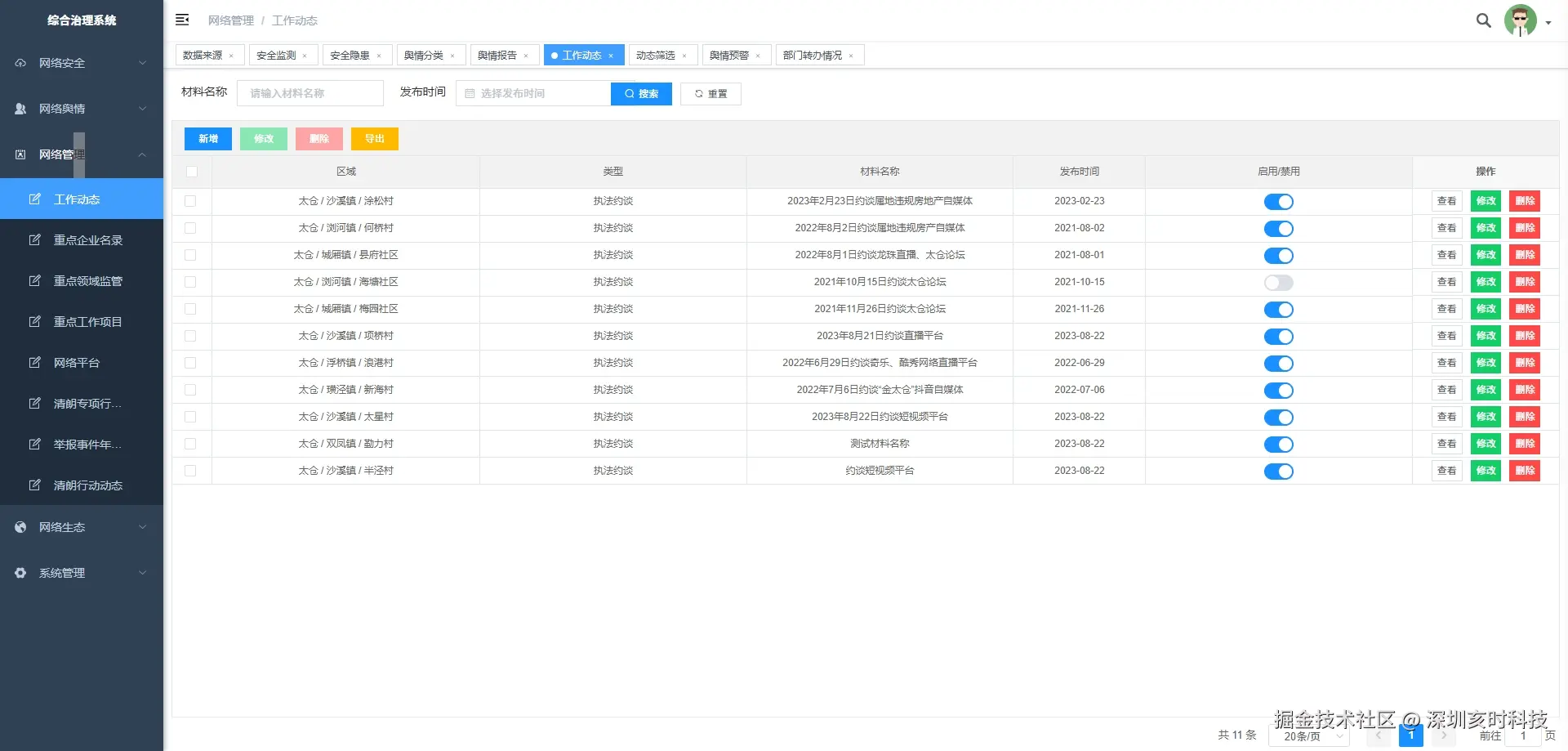This screenshot has width=1568, height=751.
Task: Expand the 网络生态 sidebar menu
Action: click(82, 527)
